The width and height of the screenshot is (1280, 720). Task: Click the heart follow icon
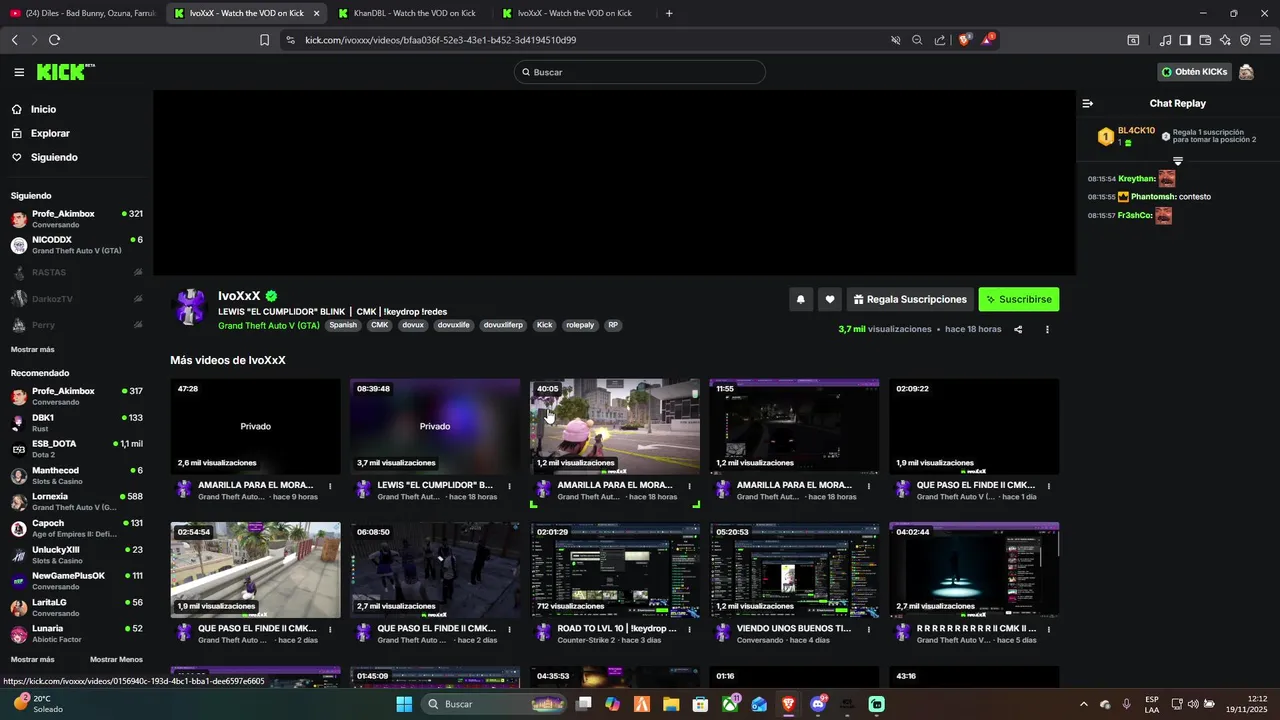pos(830,299)
